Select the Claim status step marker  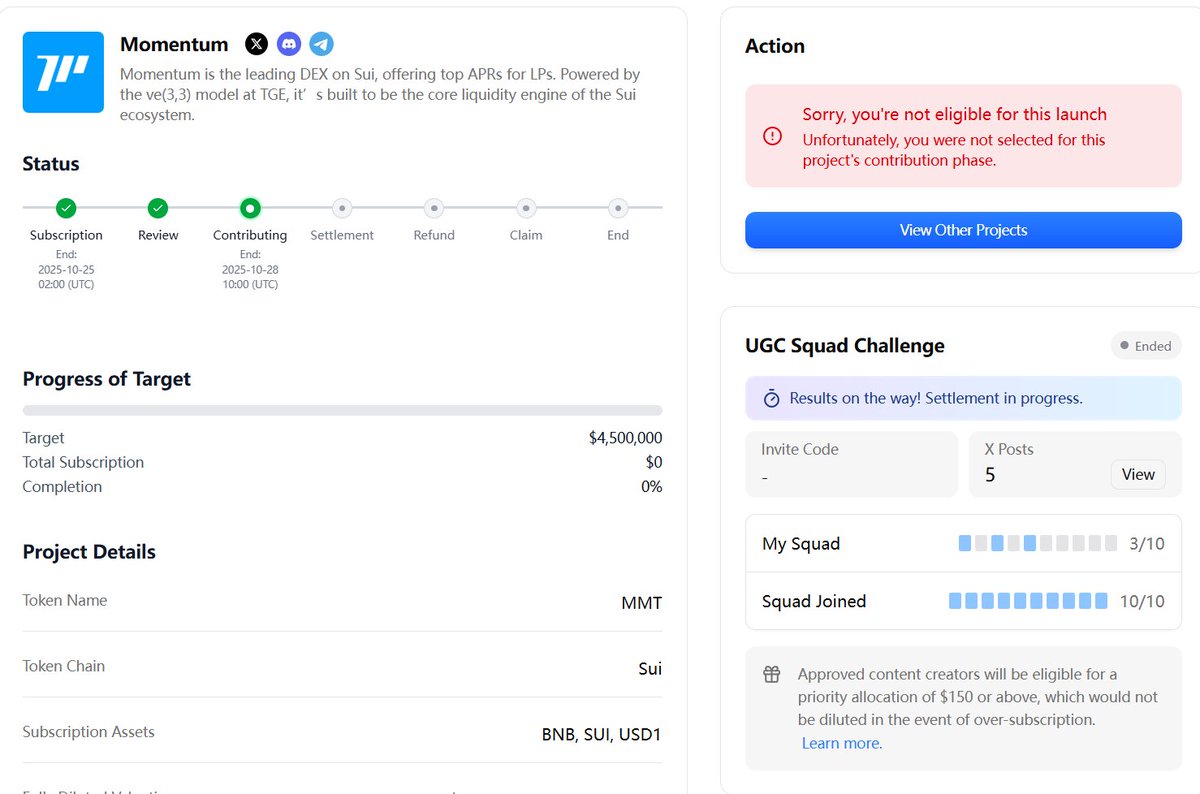click(526, 208)
